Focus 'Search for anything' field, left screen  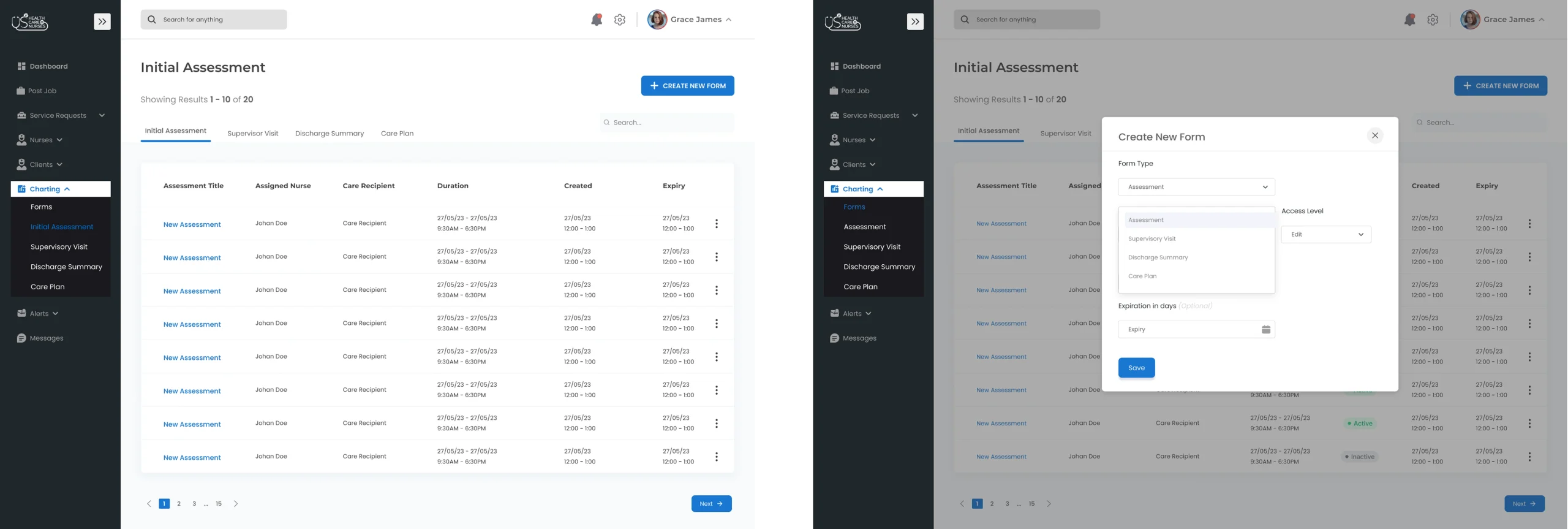coord(214,20)
